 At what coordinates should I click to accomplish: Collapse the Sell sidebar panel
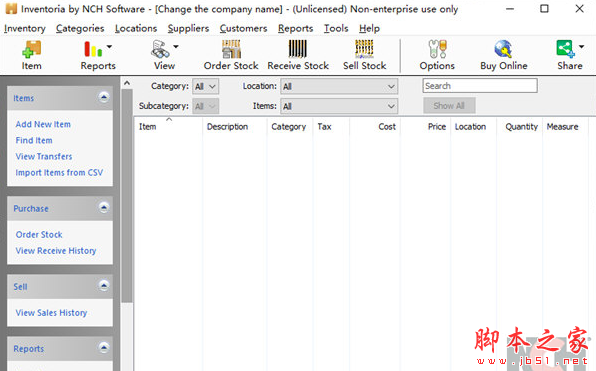point(104,286)
